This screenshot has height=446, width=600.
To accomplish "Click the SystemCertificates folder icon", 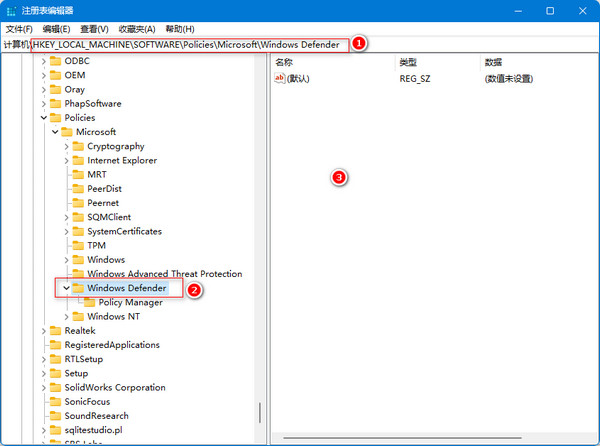I will [78, 231].
